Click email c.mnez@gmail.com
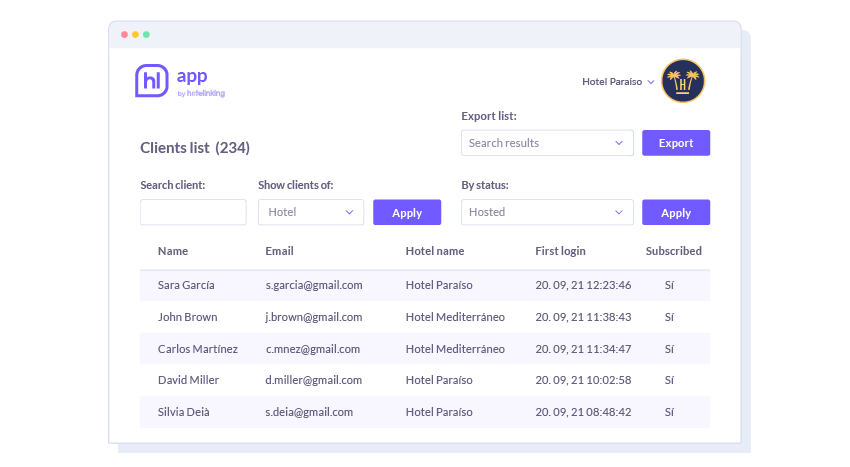Image resolution: width=850 pixels, height=467 pixels. click(x=313, y=349)
